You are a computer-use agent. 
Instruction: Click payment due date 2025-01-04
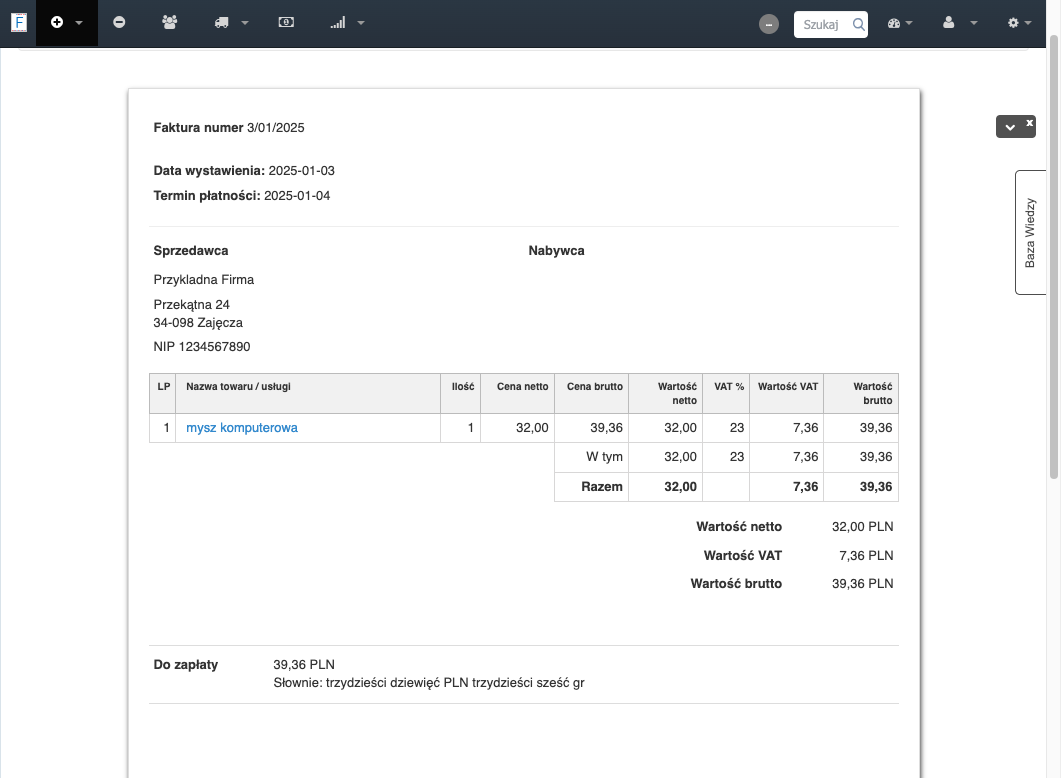(x=297, y=196)
